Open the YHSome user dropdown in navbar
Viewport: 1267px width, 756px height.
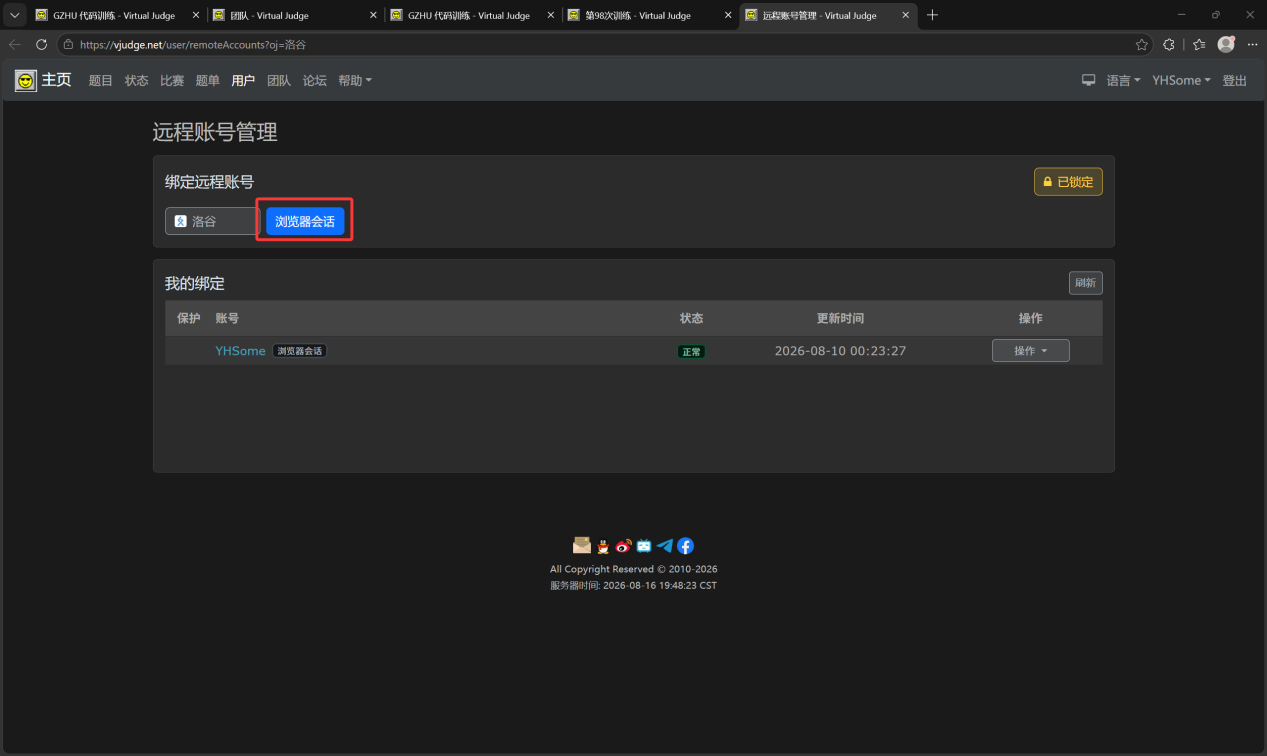click(x=1181, y=80)
